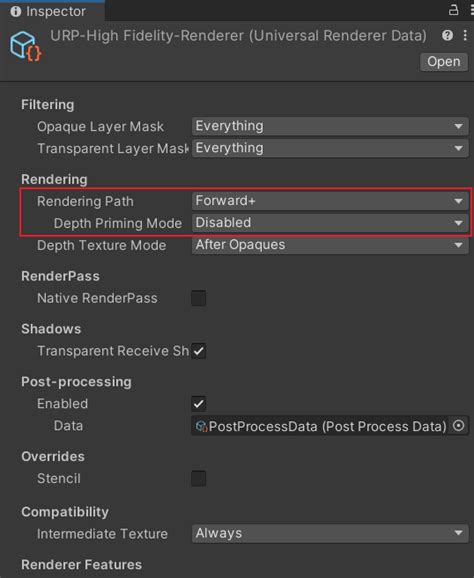Open the Depth Texture Mode dropdown

(x=330, y=245)
